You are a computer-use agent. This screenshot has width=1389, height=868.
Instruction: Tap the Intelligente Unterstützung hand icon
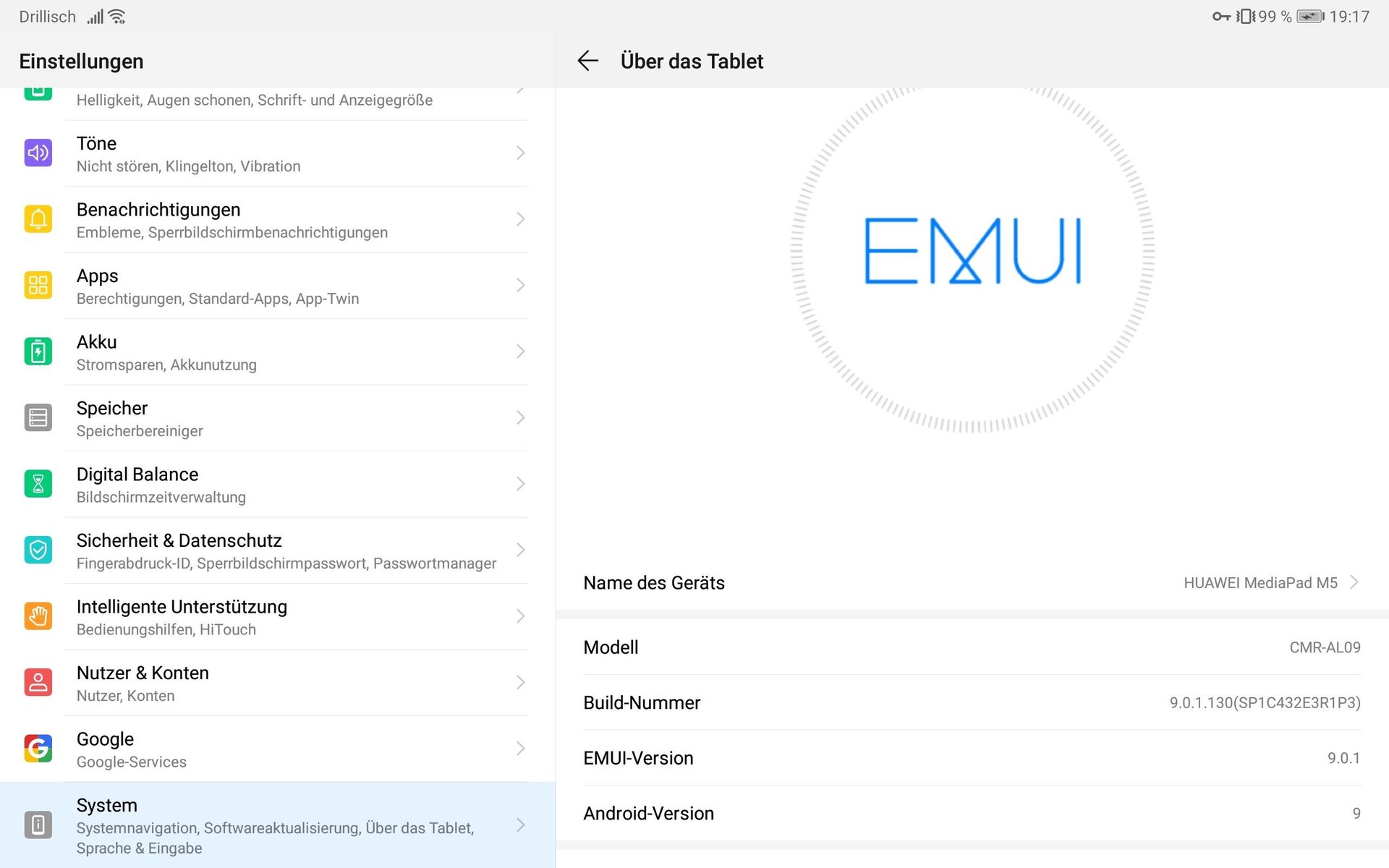(38, 616)
